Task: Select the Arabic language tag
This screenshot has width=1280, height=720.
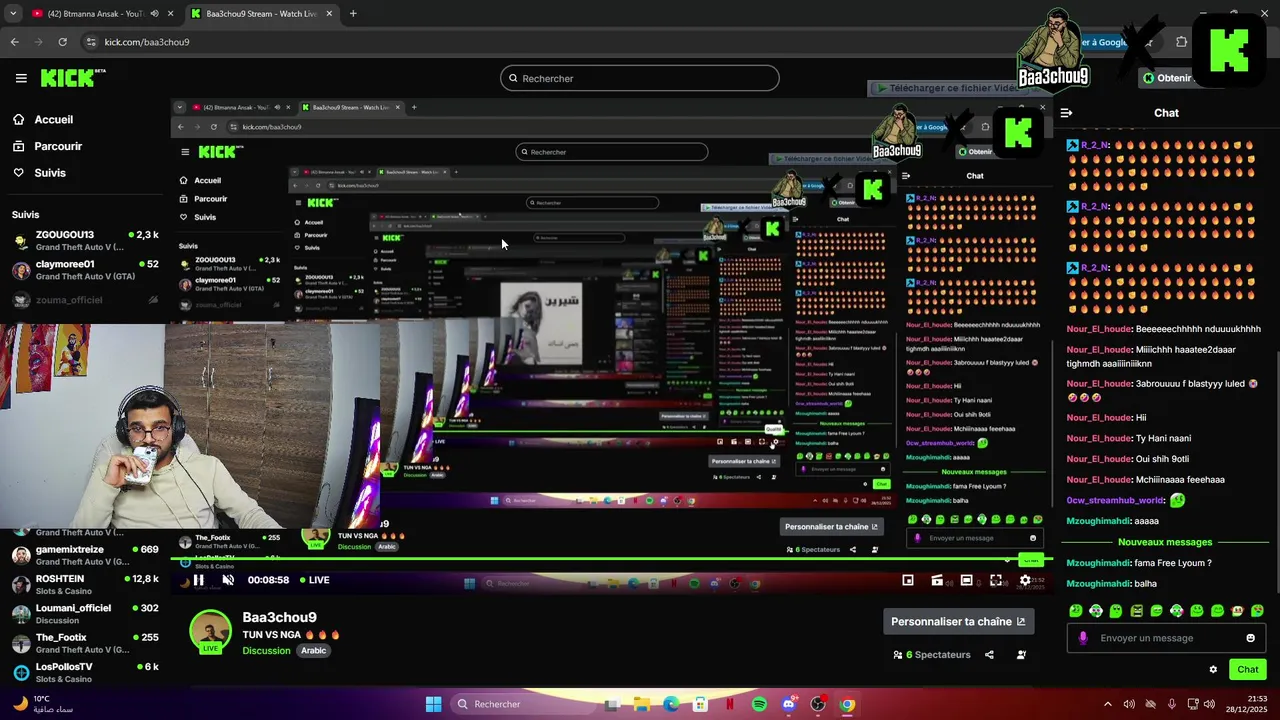Action: click(x=314, y=651)
